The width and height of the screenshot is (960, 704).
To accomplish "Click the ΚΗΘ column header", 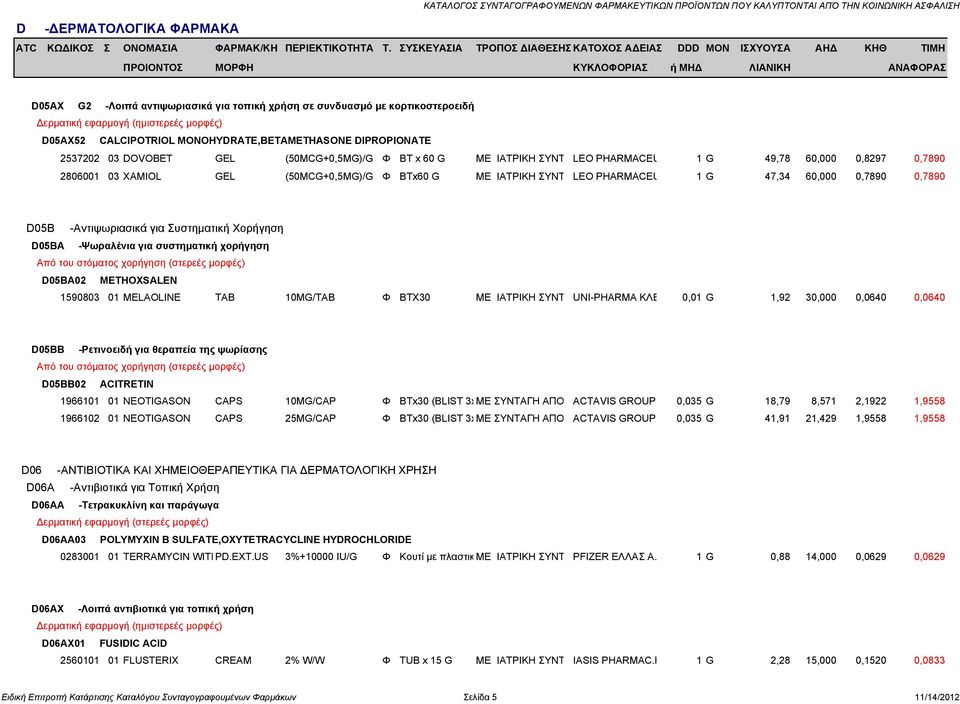I will click(876, 48).
